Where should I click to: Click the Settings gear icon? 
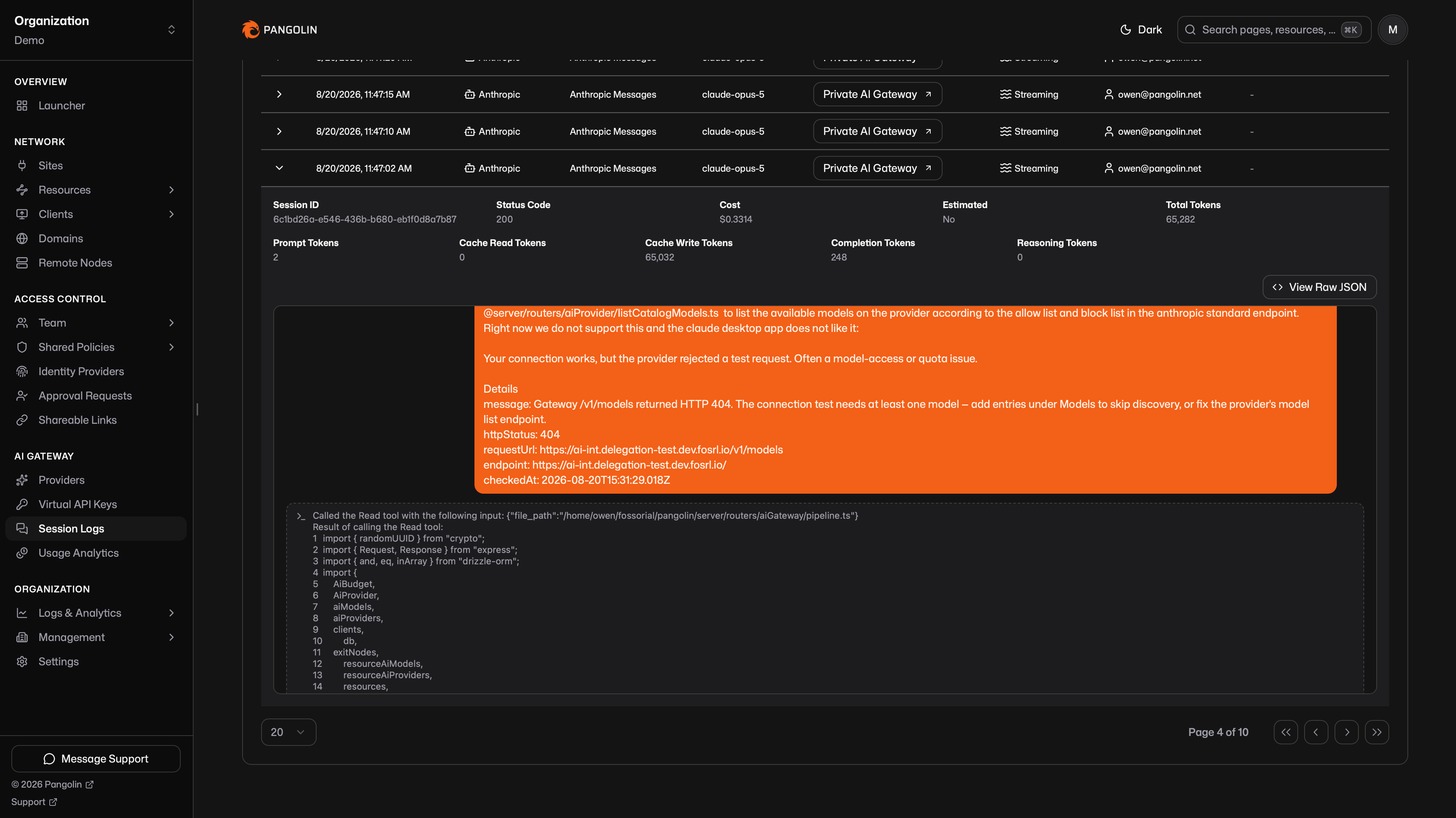click(x=22, y=662)
